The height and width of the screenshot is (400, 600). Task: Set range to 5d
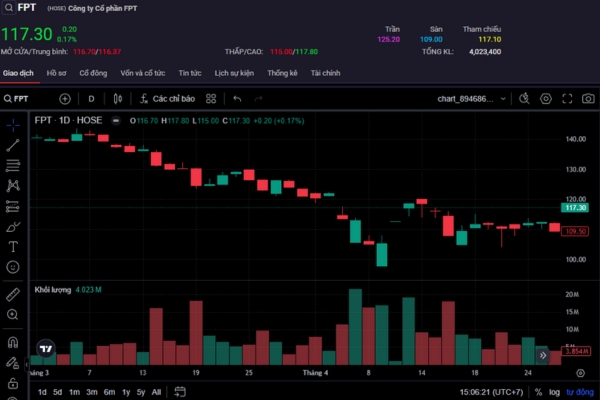pos(57,392)
